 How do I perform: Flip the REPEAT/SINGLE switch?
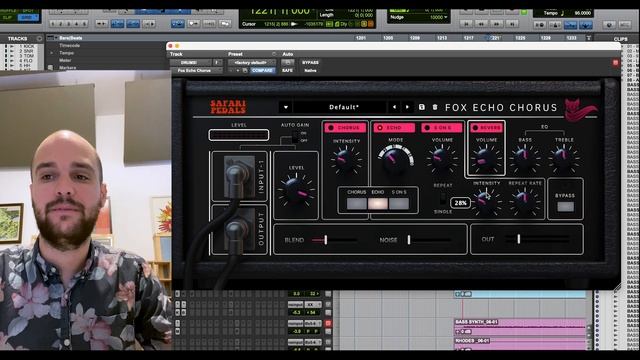tap(443, 199)
